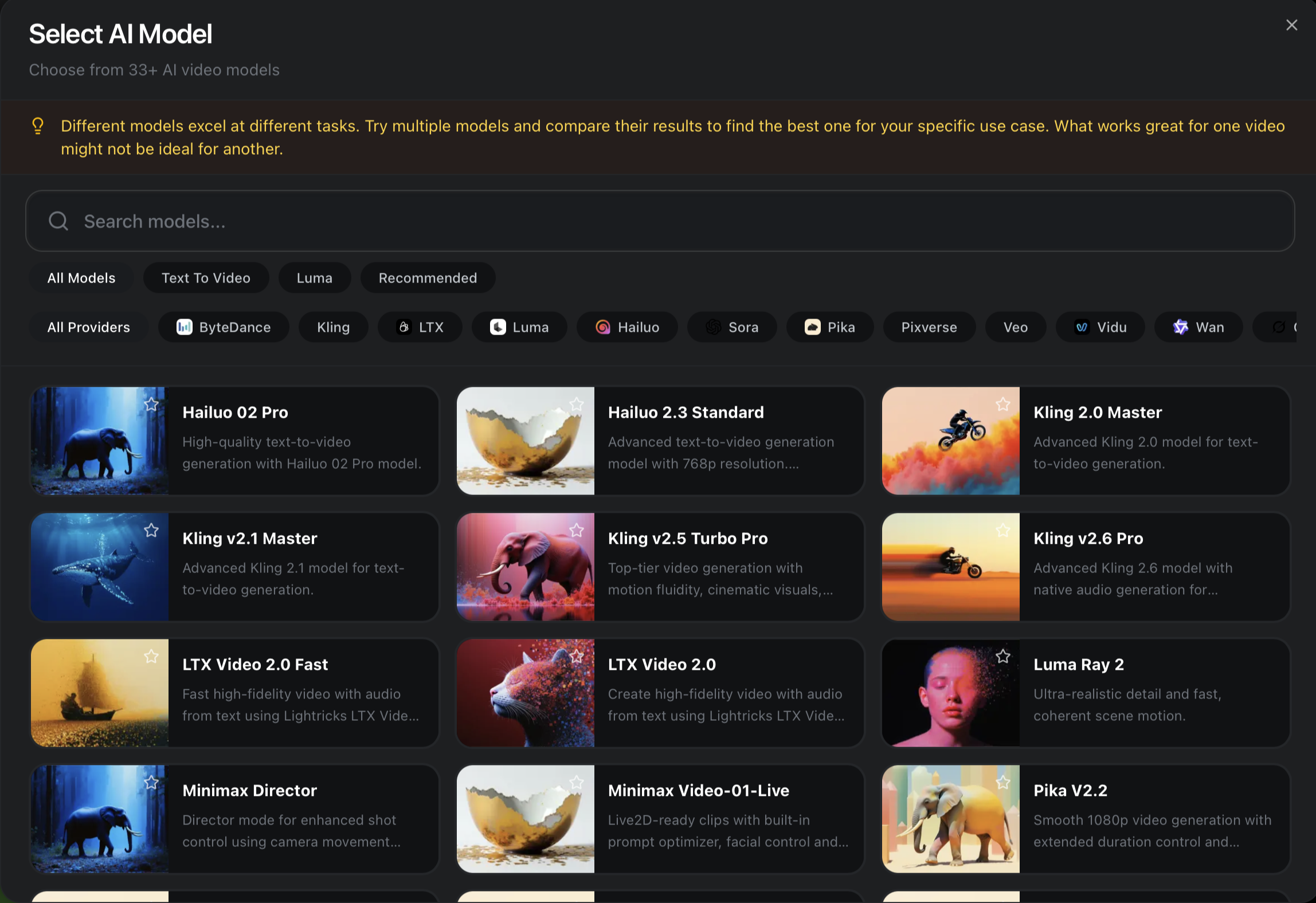Viewport: 1316px width, 903px height.
Task: Click the Hailuo provider logo icon
Action: 602,327
